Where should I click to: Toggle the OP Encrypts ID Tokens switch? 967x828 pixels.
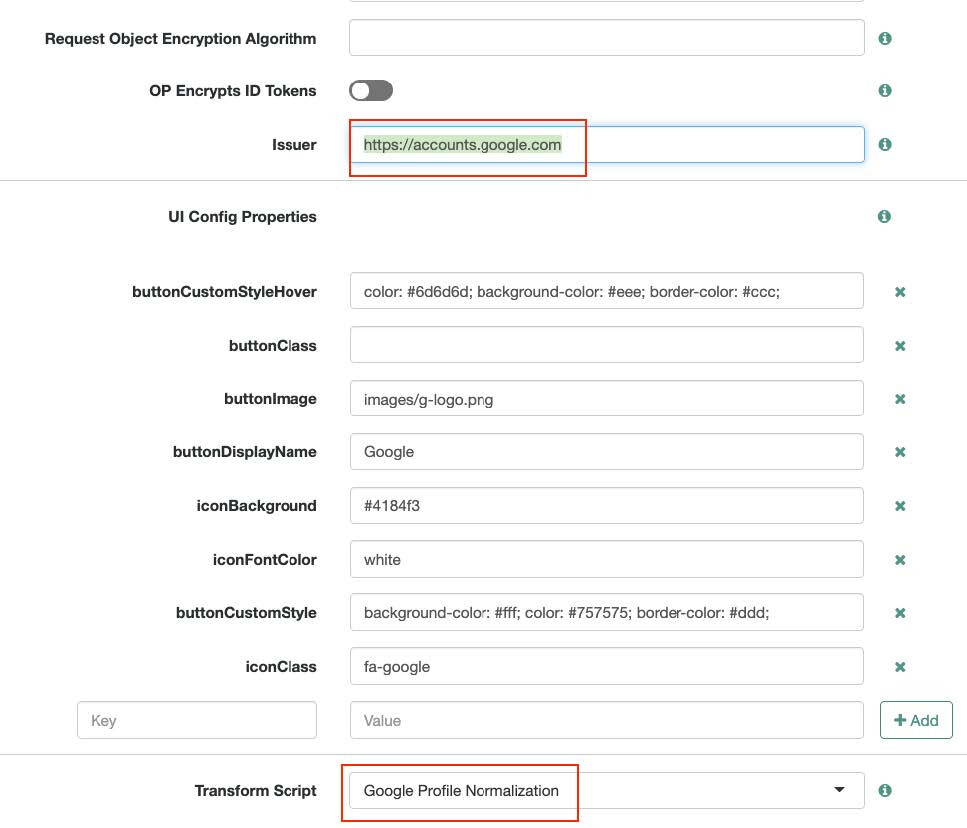point(371,91)
